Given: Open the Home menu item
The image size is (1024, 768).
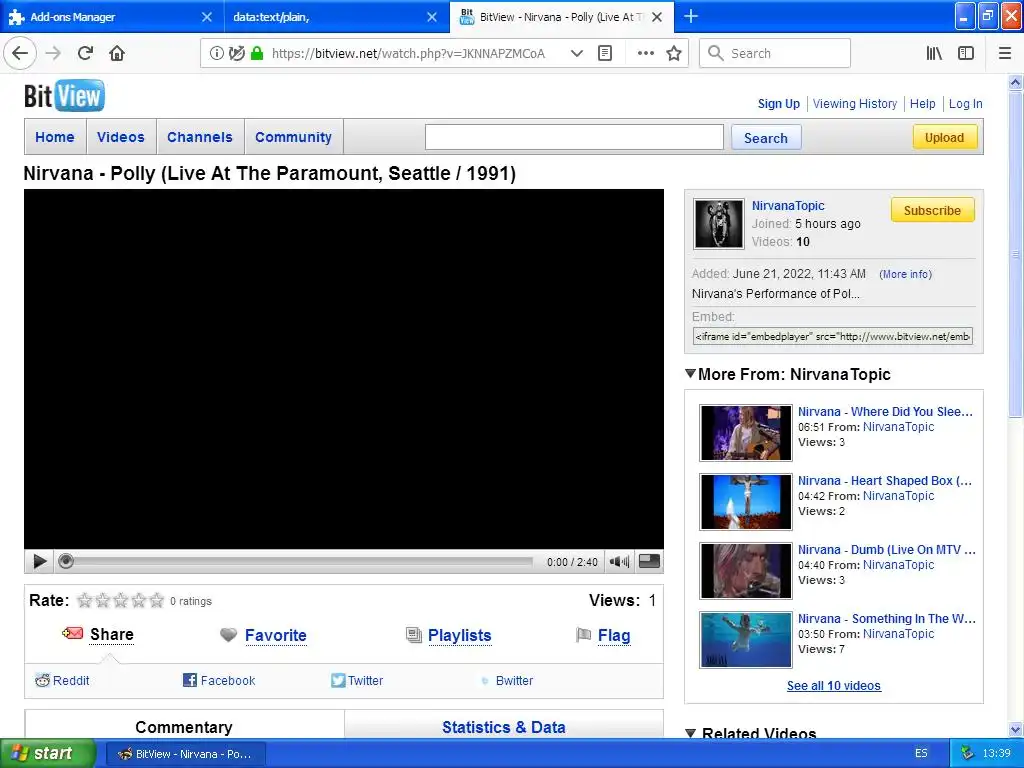Looking at the screenshot, I should coord(55,137).
